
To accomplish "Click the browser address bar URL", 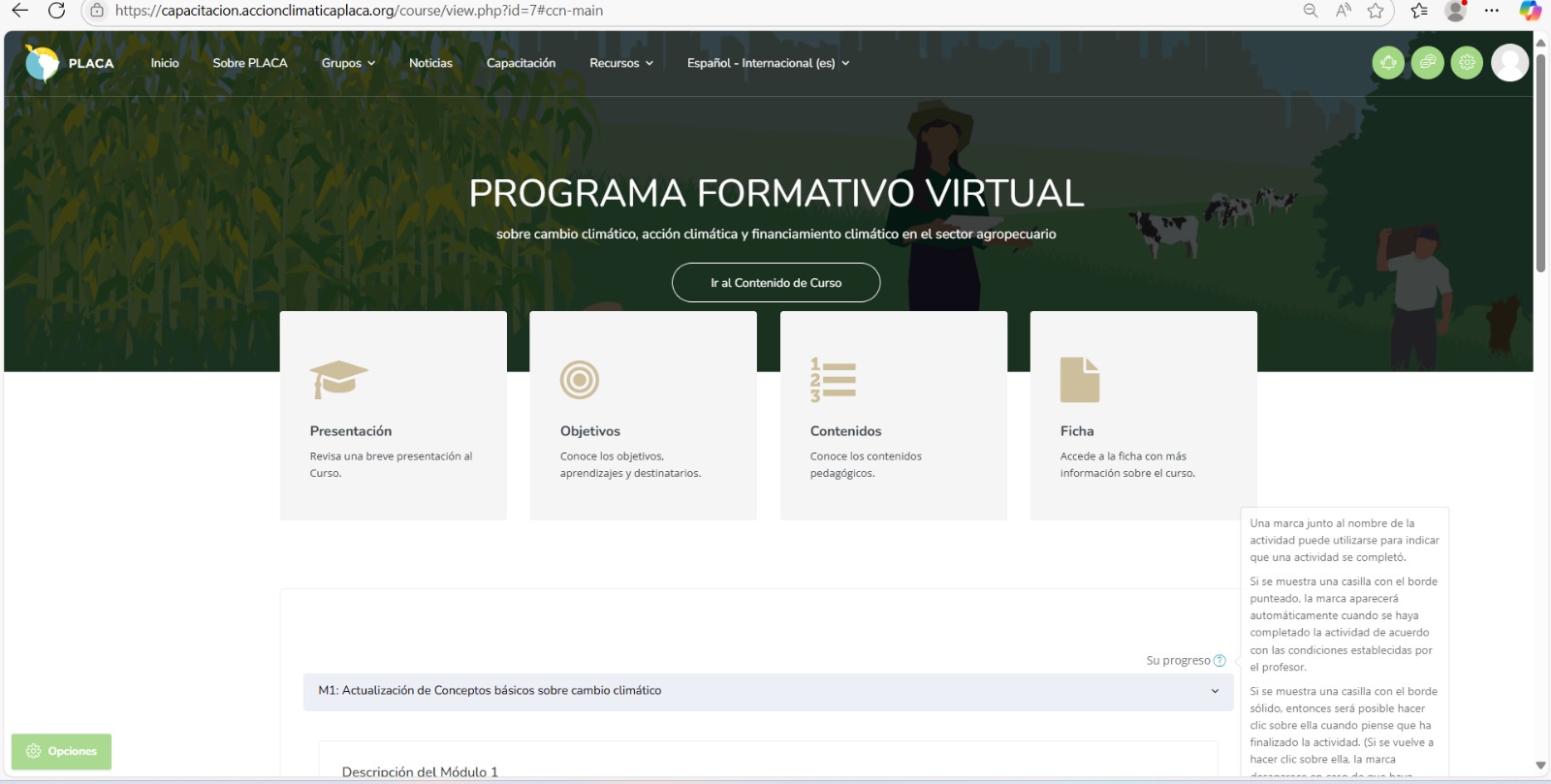I will coord(359,11).
